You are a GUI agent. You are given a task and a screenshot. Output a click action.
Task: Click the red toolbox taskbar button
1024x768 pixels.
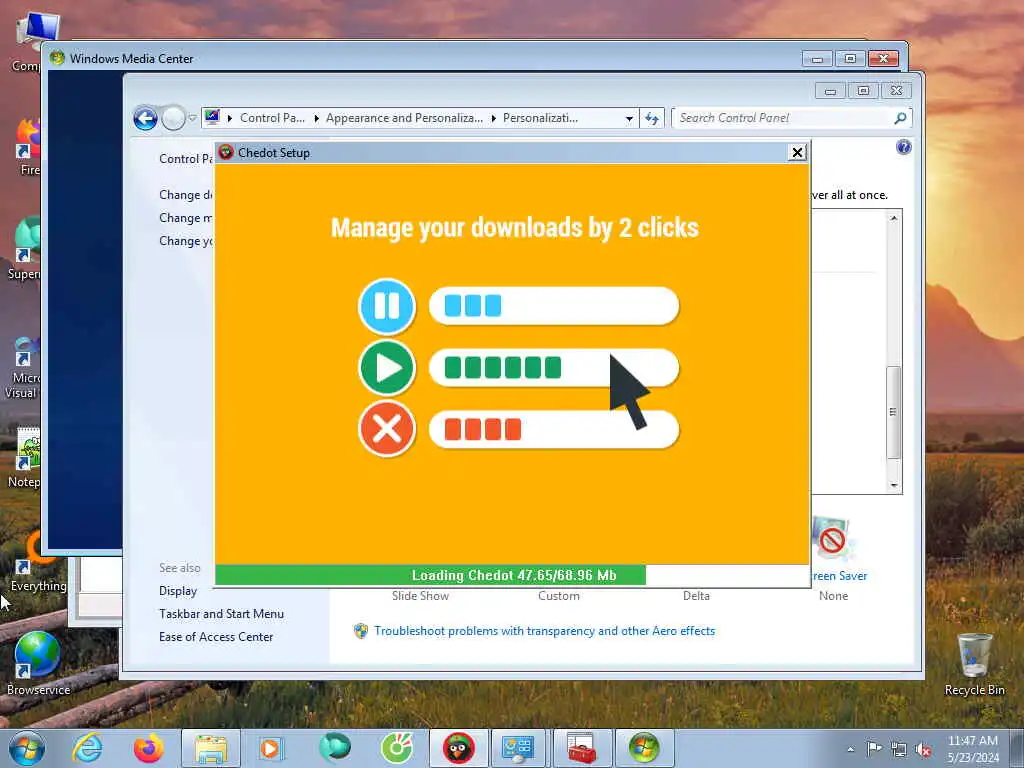tap(582, 748)
